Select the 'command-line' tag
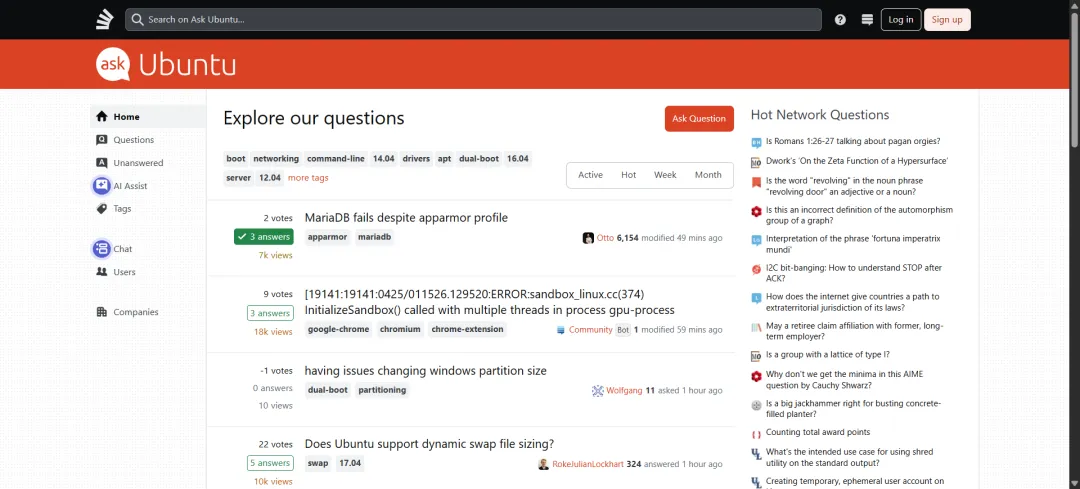Image resolution: width=1080 pixels, height=489 pixels. click(x=336, y=158)
